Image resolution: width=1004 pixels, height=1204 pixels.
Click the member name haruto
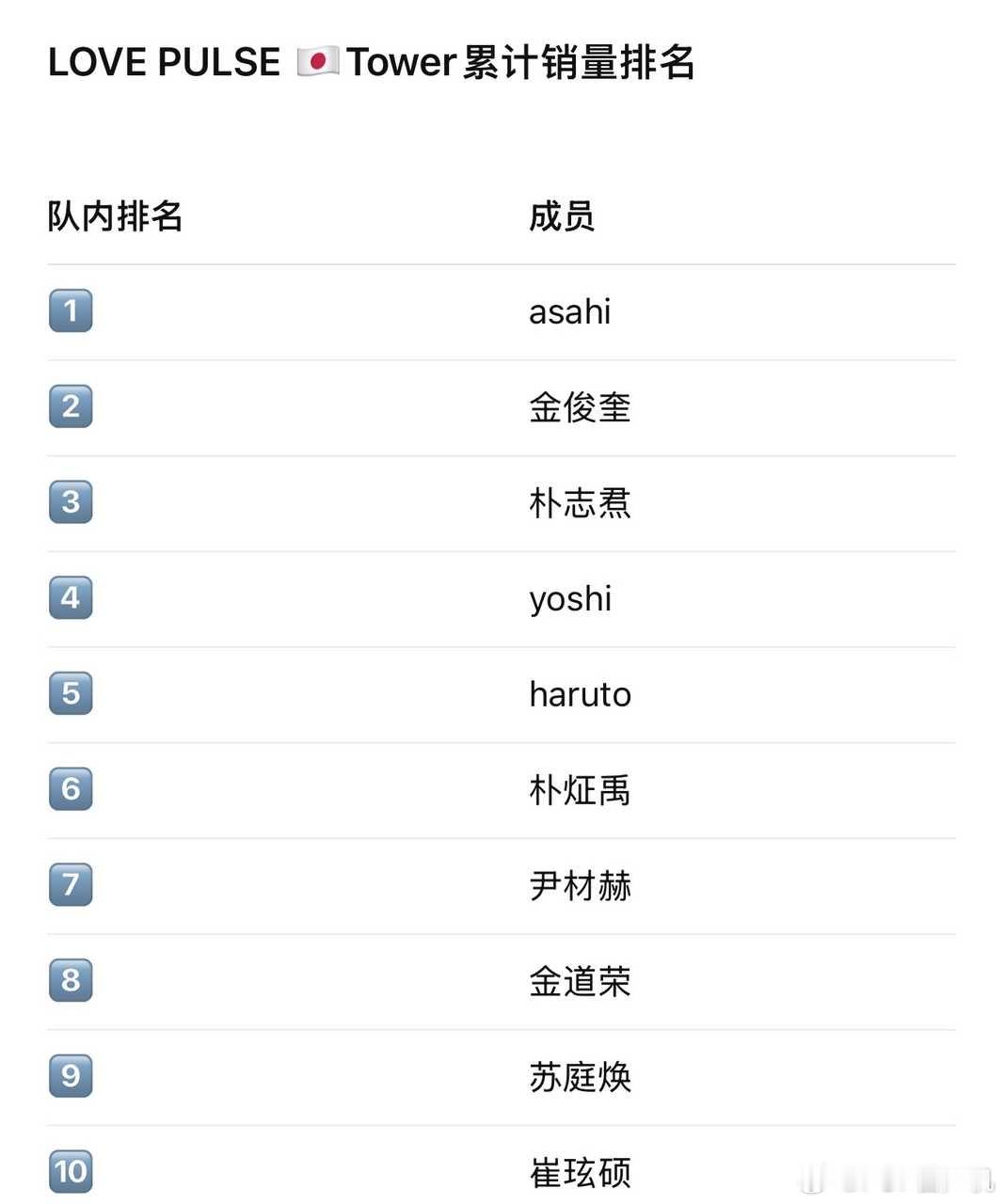pyautogui.click(x=580, y=694)
